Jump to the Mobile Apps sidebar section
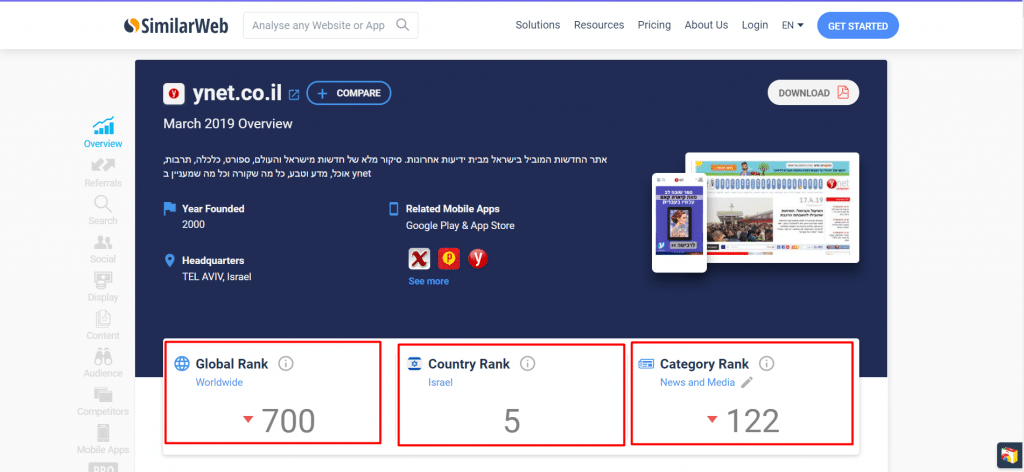1024x472 pixels. (103, 439)
